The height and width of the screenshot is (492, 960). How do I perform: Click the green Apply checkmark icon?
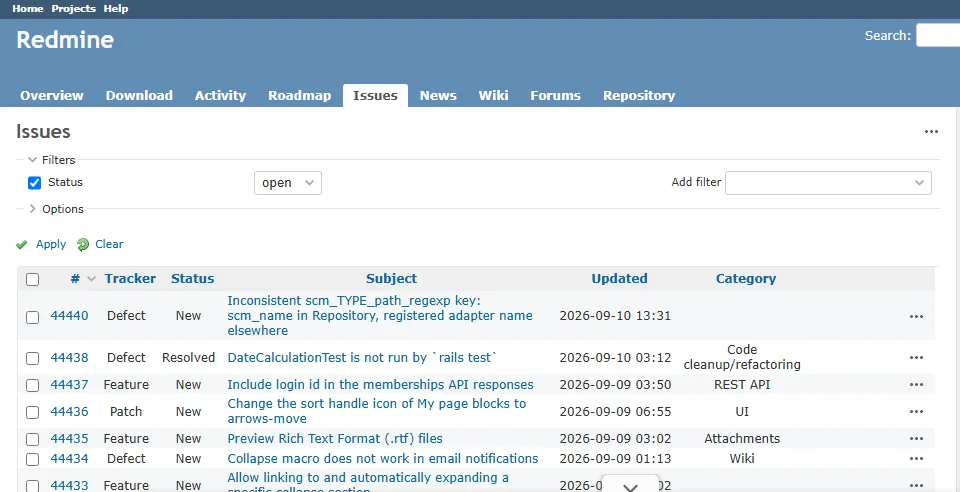tap(22, 245)
